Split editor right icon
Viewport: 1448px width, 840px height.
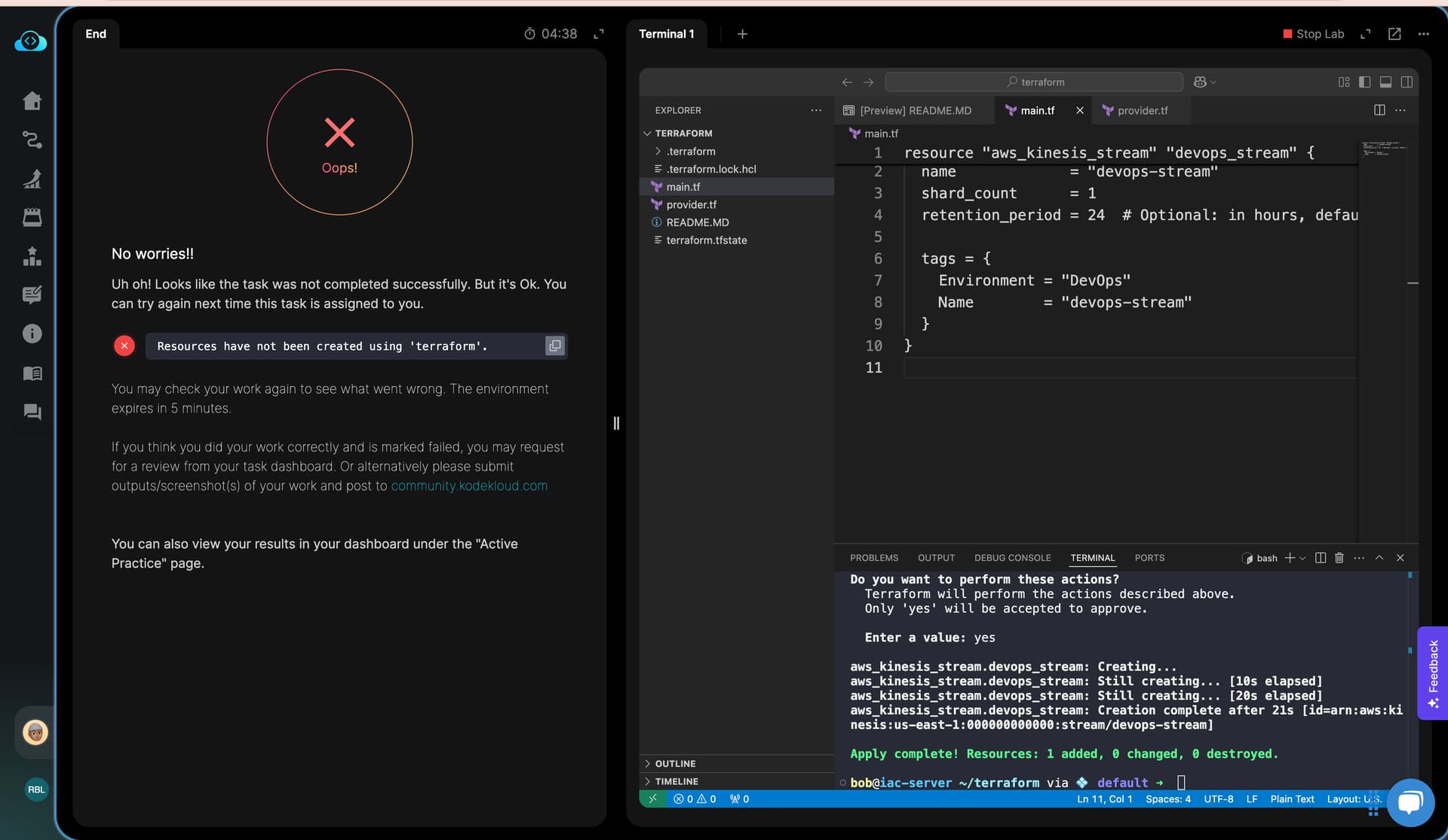[1379, 110]
